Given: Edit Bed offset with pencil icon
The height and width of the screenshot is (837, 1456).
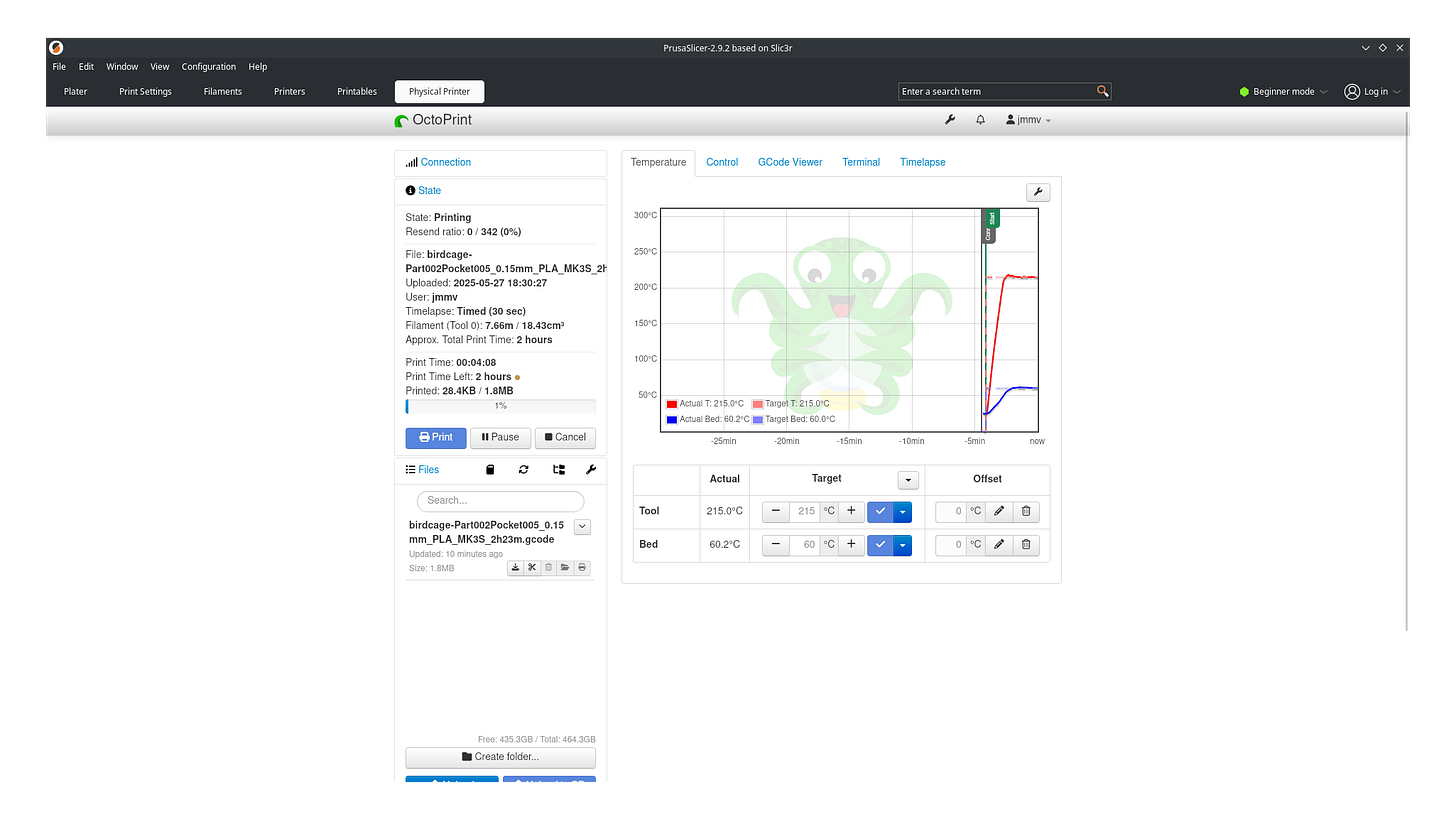Looking at the screenshot, I should pyautogui.click(x=998, y=545).
